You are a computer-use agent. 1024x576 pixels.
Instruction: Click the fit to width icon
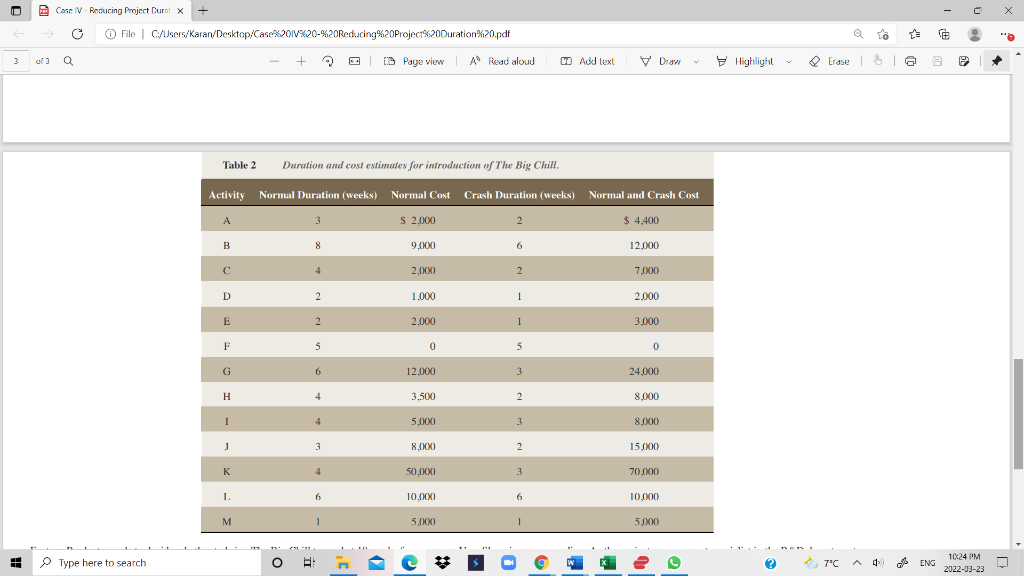(x=355, y=61)
